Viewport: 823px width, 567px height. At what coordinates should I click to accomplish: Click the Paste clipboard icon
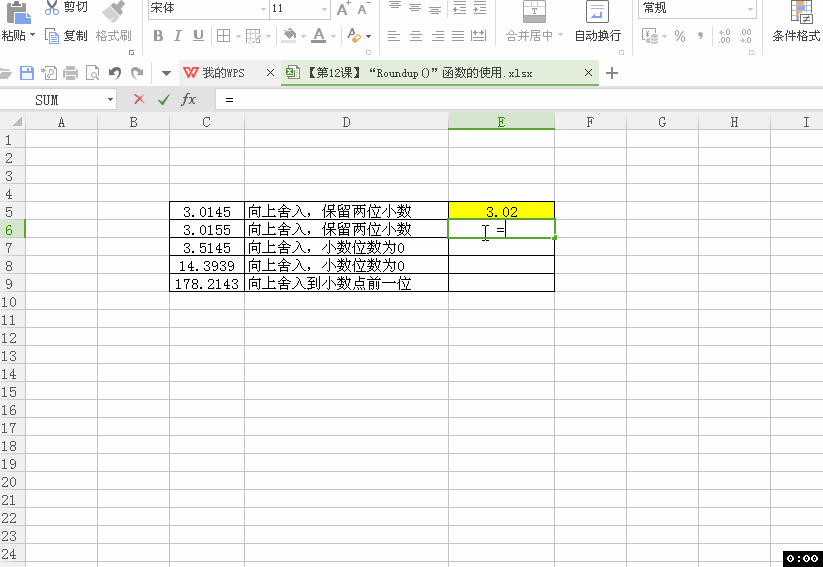coord(18,13)
